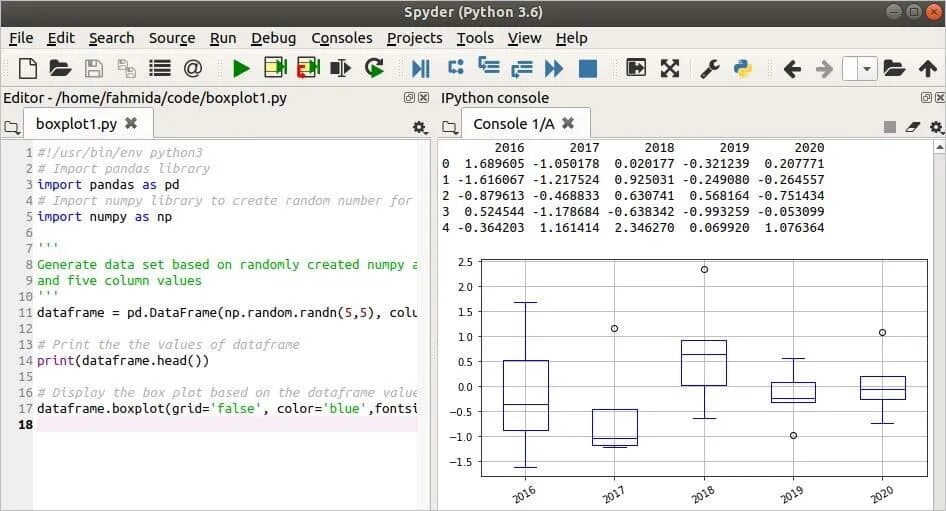Open the working directory dropdown

point(866,69)
